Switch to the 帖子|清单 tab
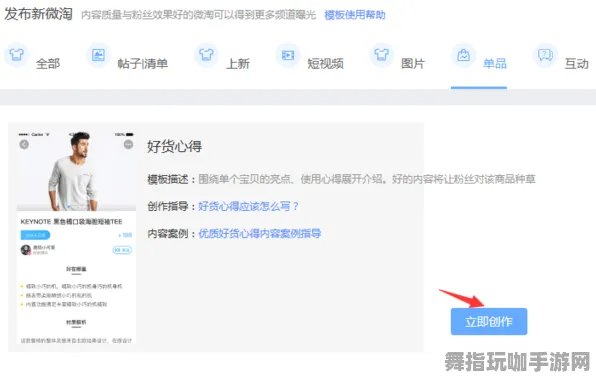The height and width of the screenshot is (380, 596). pyautogui.click(x=143, y=63)
